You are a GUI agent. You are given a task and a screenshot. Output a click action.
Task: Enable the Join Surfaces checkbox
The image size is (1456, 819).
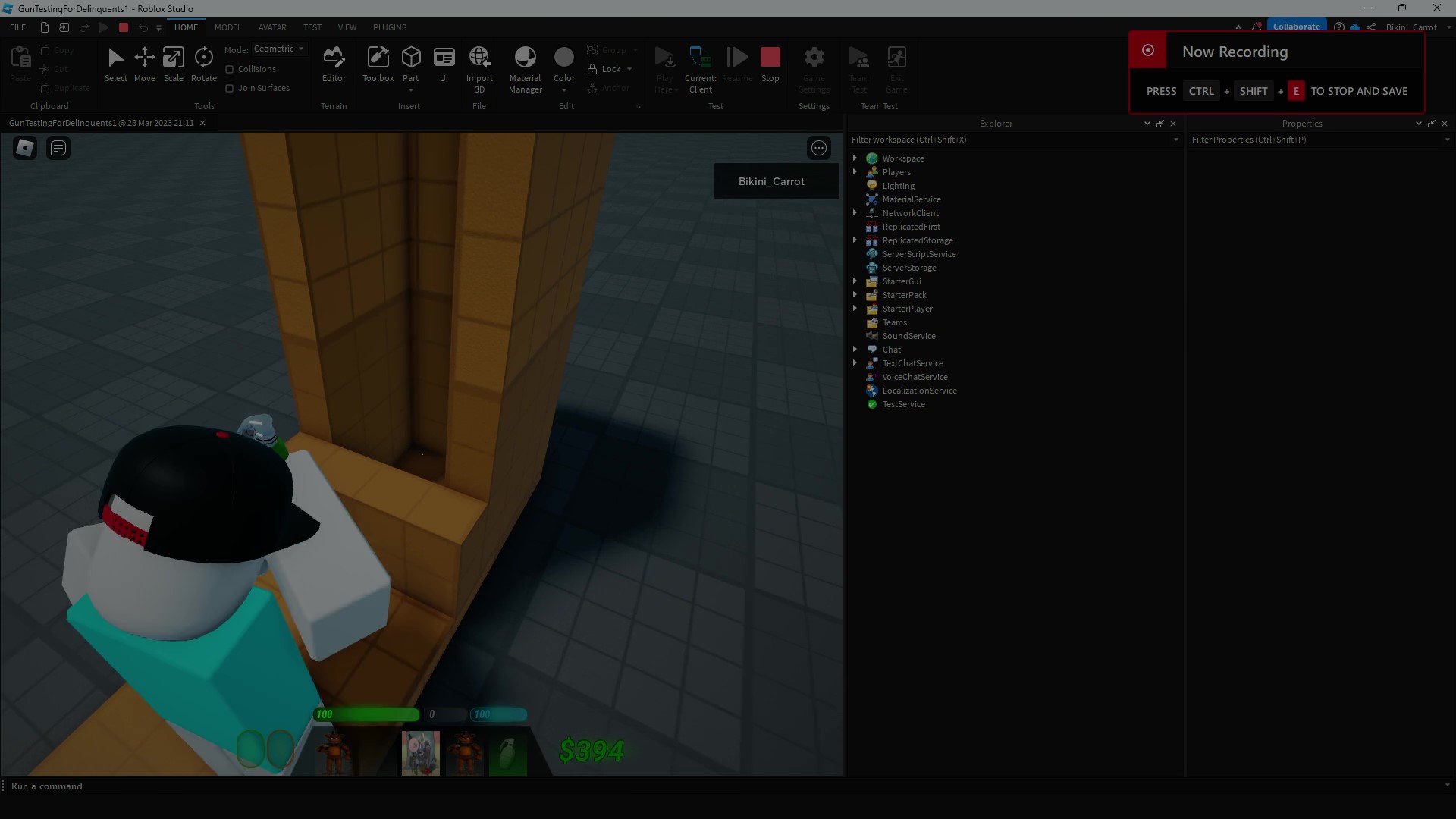pyautogui.click(x=230, y=88)
